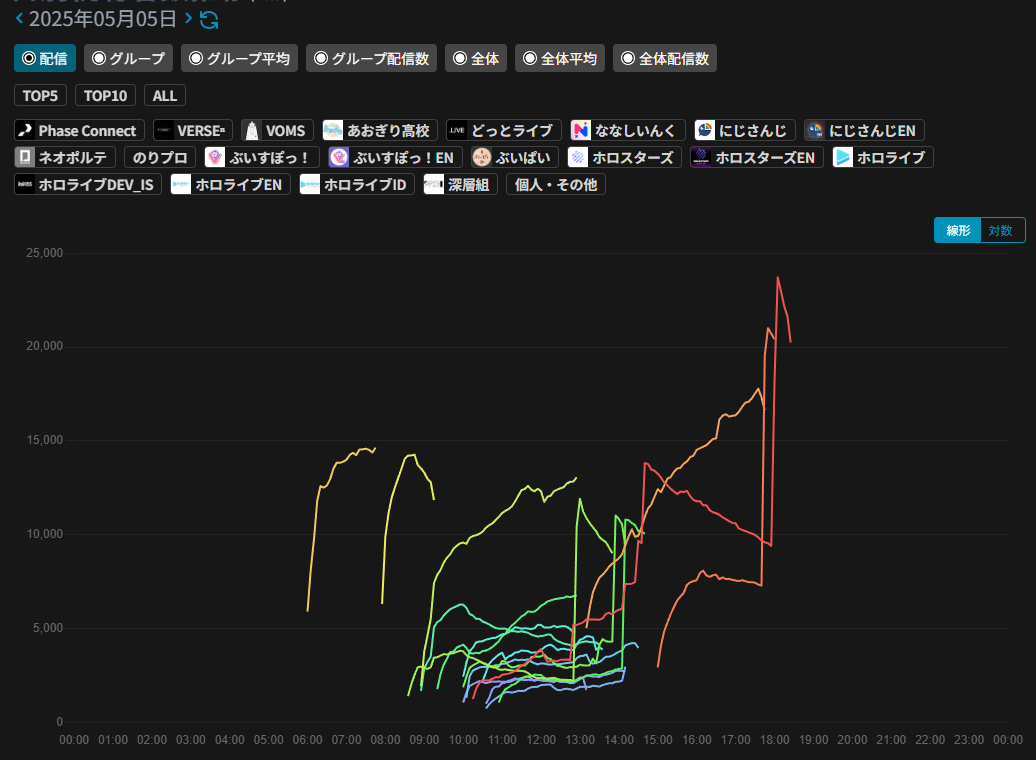This screenshot has width=1036, height=760.
Task: Click the ななしいんく logo icon
Action: click(x=581, y=130)
